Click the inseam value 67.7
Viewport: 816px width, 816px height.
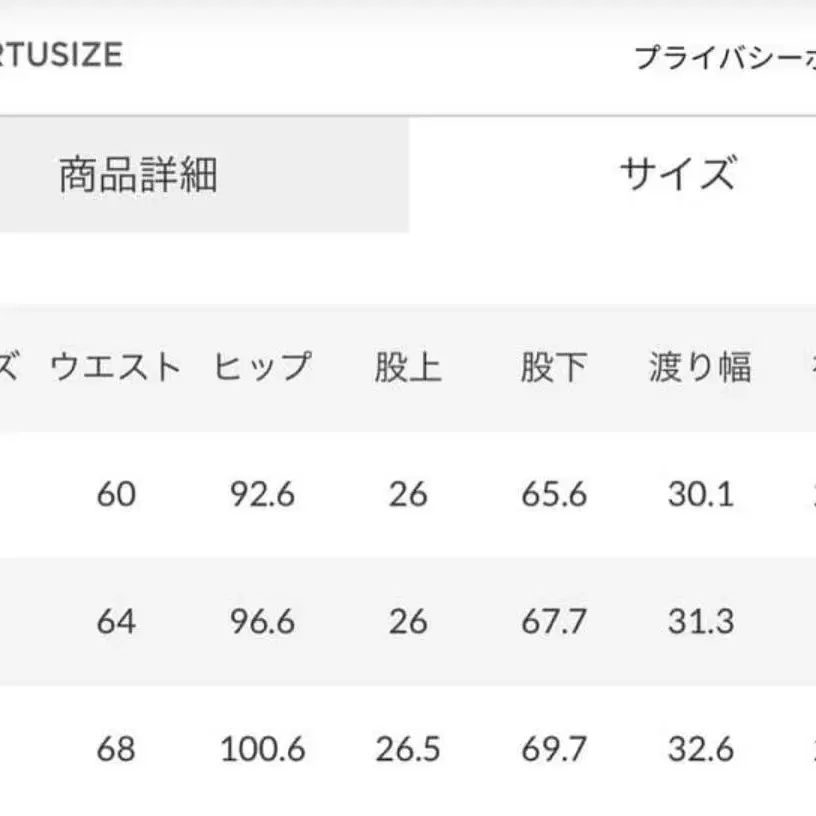pyautogui.click(x=553, y=621)
